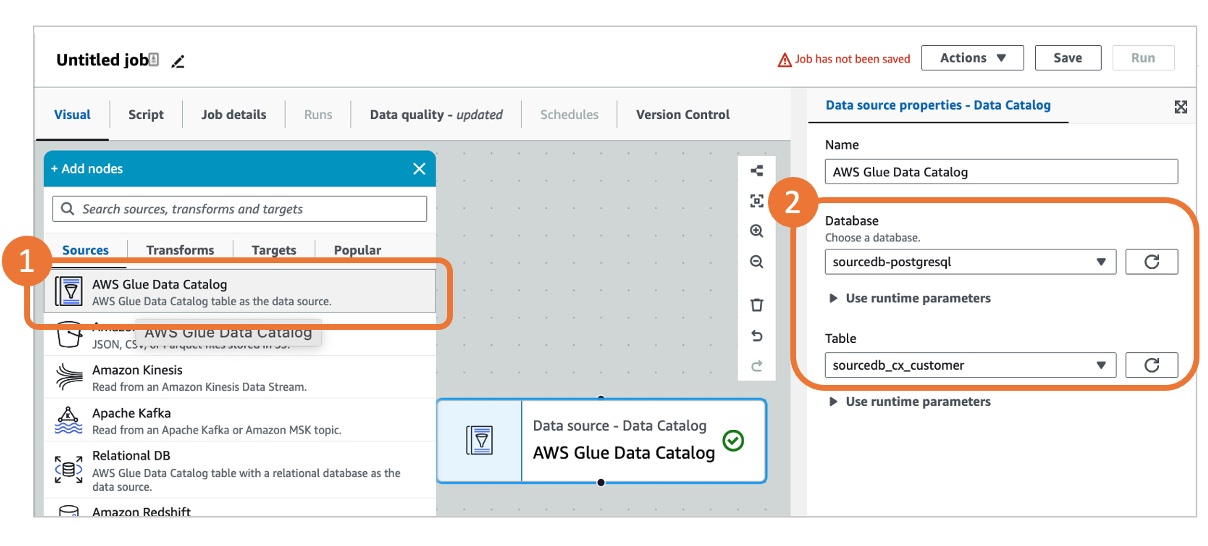Viewport: 1208px width, 546px height.
Task: Click the auto-layout graph icon in canvas toolbar
Action: pyautogui.click(x=757, y=171)
